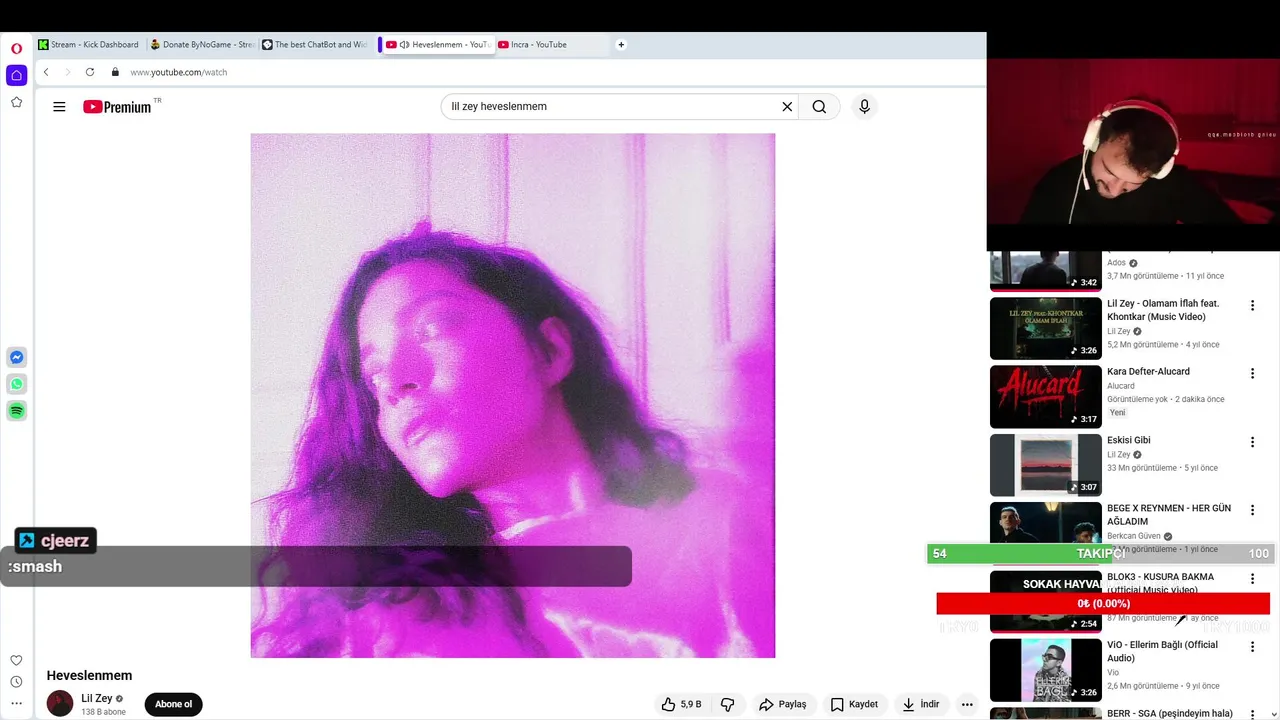Open WhatsApp in Opera sidebar
The image size is (1280, 720).
tap(16, 384)
